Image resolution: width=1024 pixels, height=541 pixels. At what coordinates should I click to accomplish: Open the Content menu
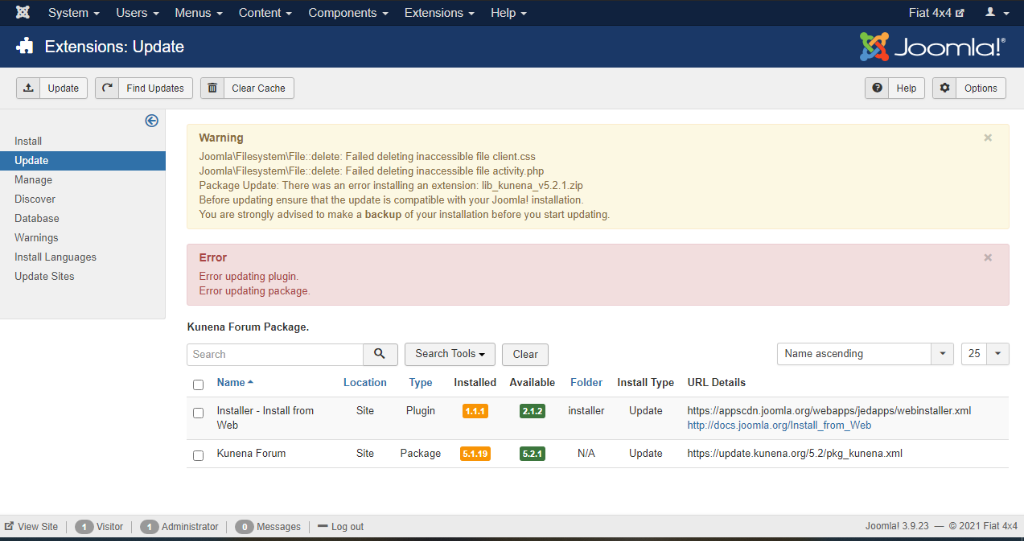click(x=265, y=13)
